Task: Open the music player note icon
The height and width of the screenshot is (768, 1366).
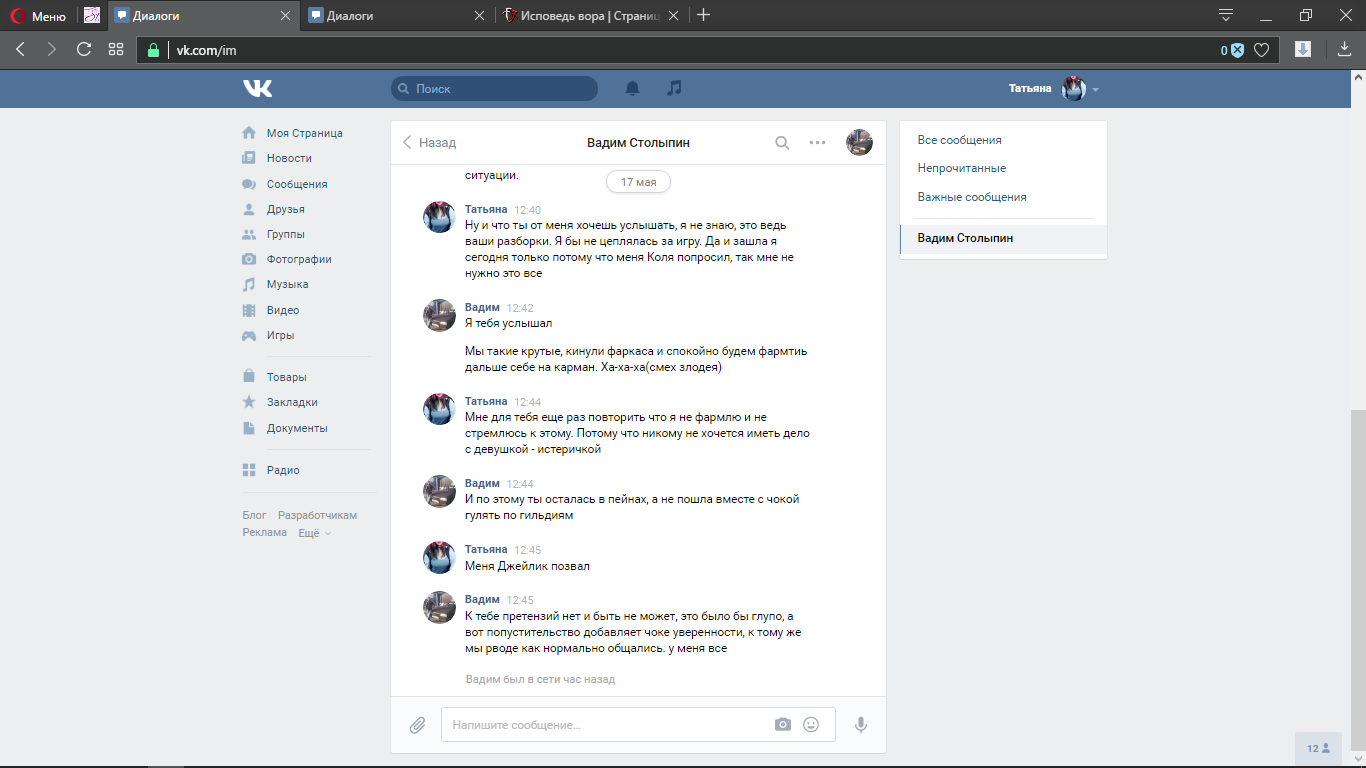Action: click(675, 88)
